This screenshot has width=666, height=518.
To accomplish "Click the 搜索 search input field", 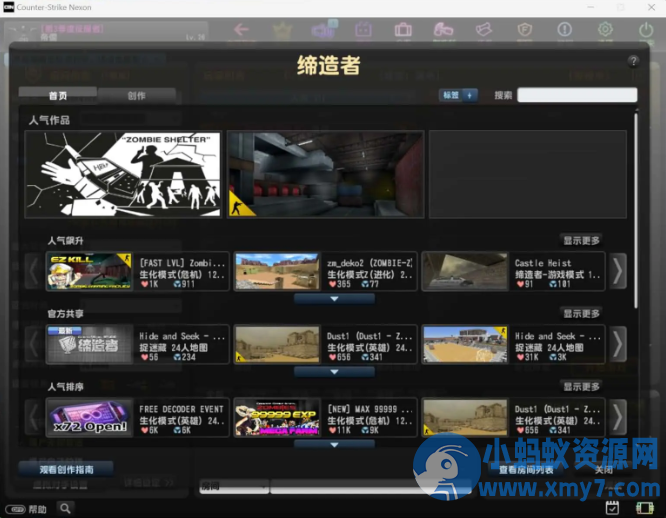I will point(577,95).
